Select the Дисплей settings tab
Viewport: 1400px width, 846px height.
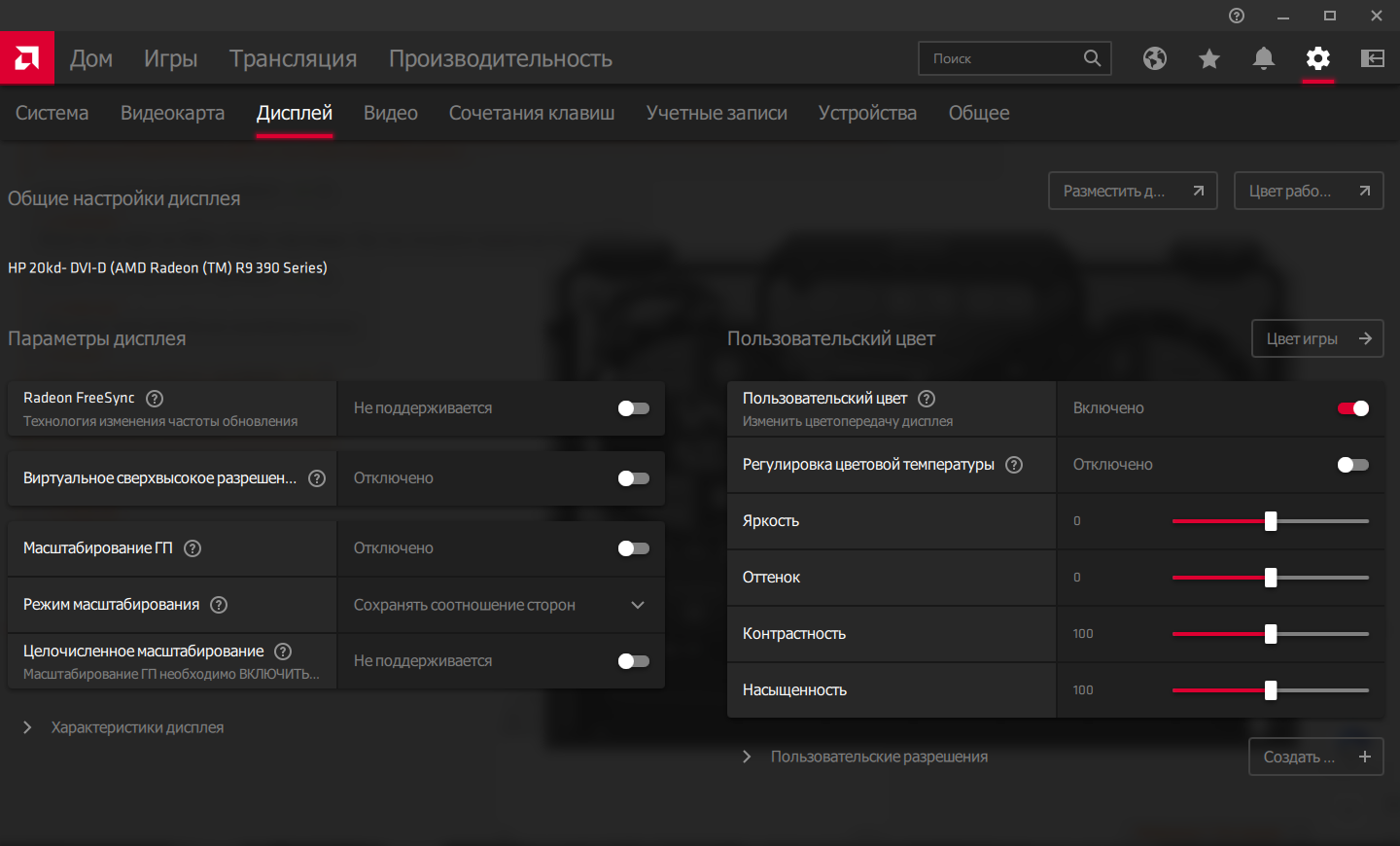point(295,113)
